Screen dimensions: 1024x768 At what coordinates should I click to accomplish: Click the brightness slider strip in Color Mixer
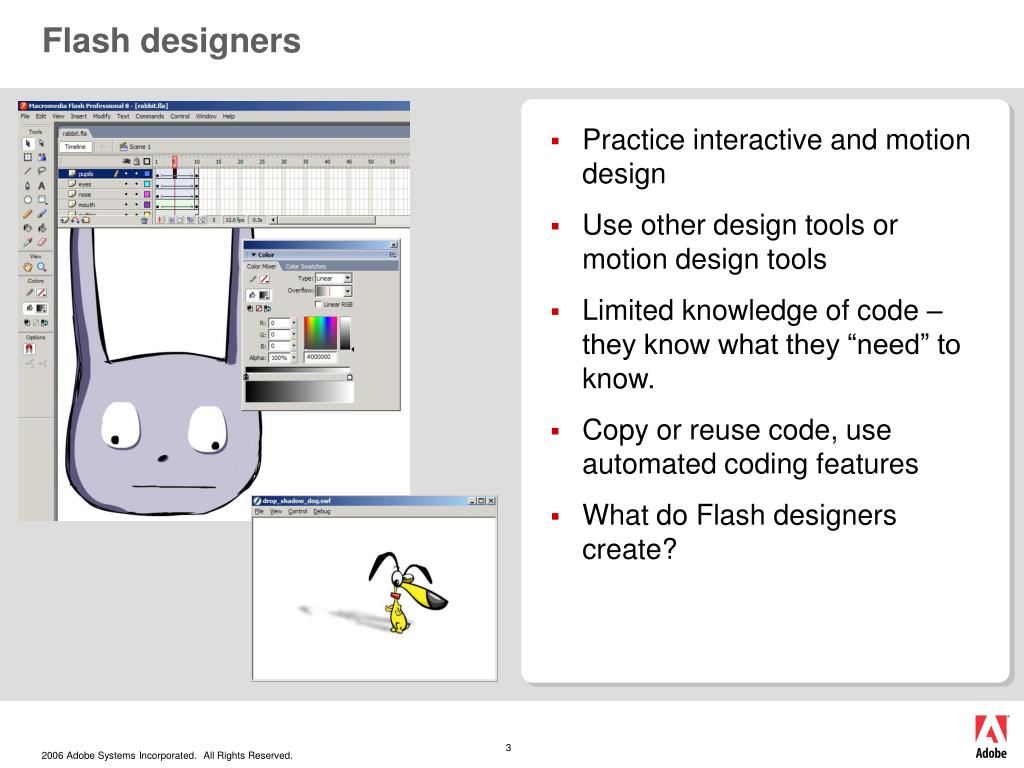(x=345, y=333)
